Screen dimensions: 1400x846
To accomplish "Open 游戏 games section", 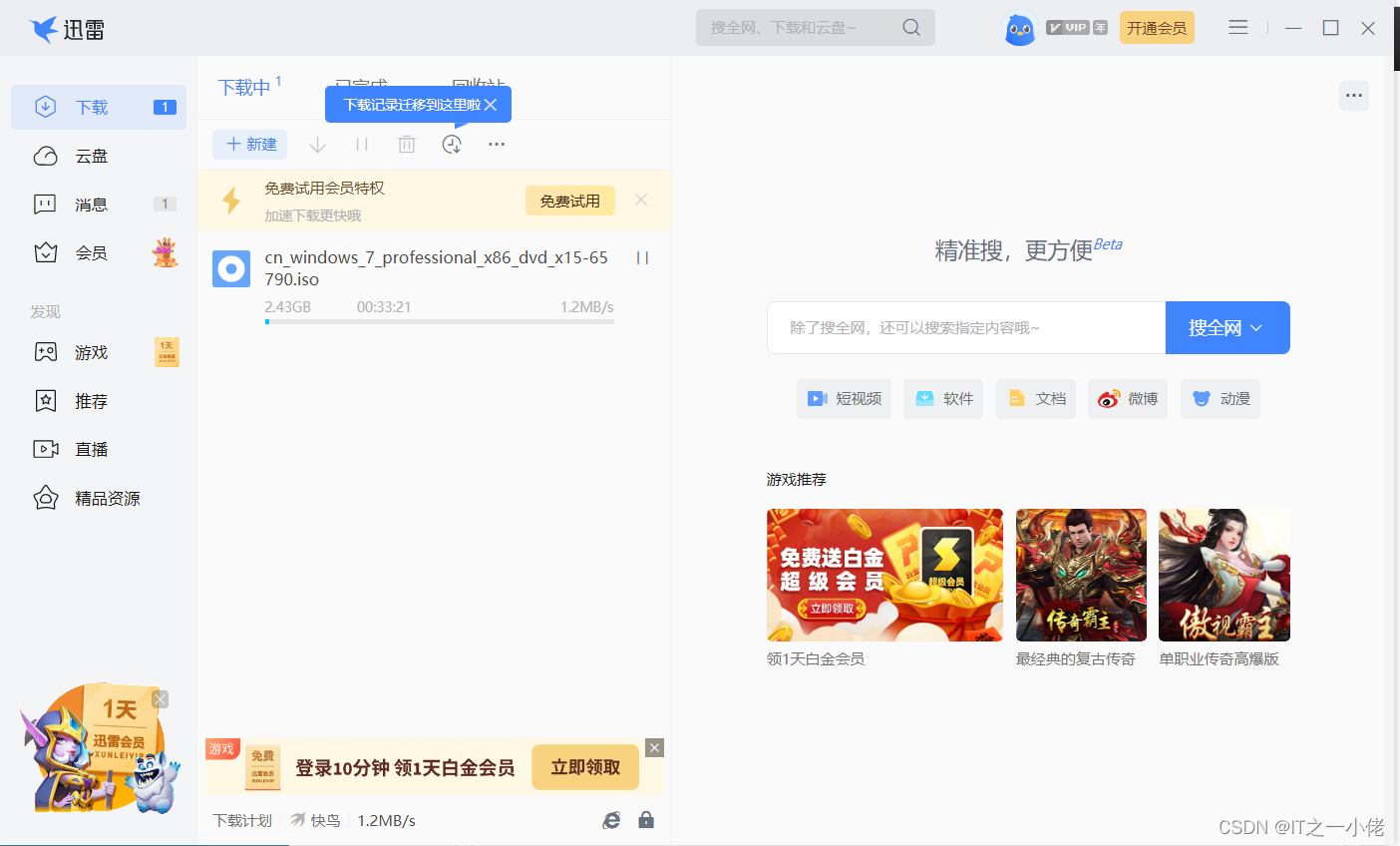I will (x=99, y=352).
